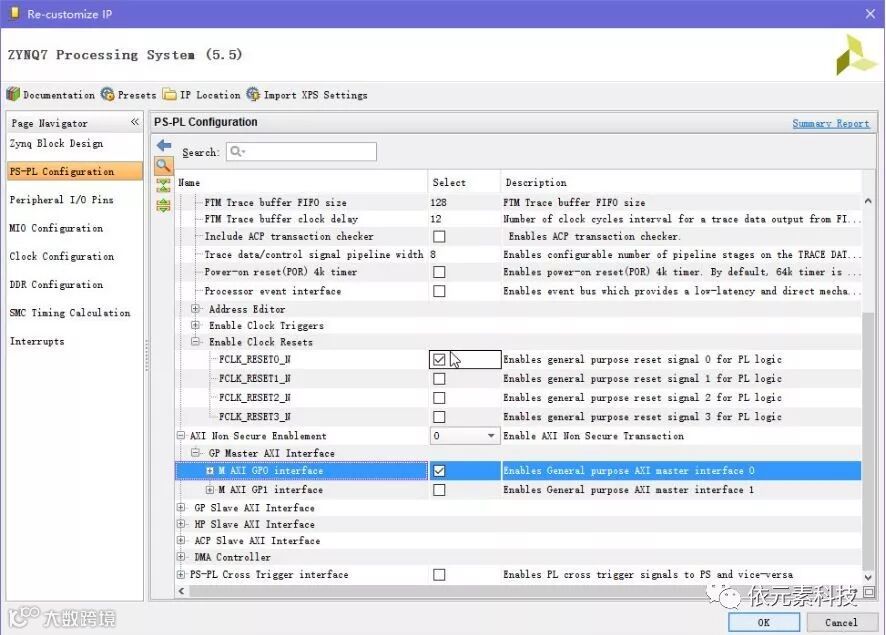Image resolution: width=886 pixels, height=635 pixels.
Task: Click the collapse all tree icon
Action: [x=163, y=185]
